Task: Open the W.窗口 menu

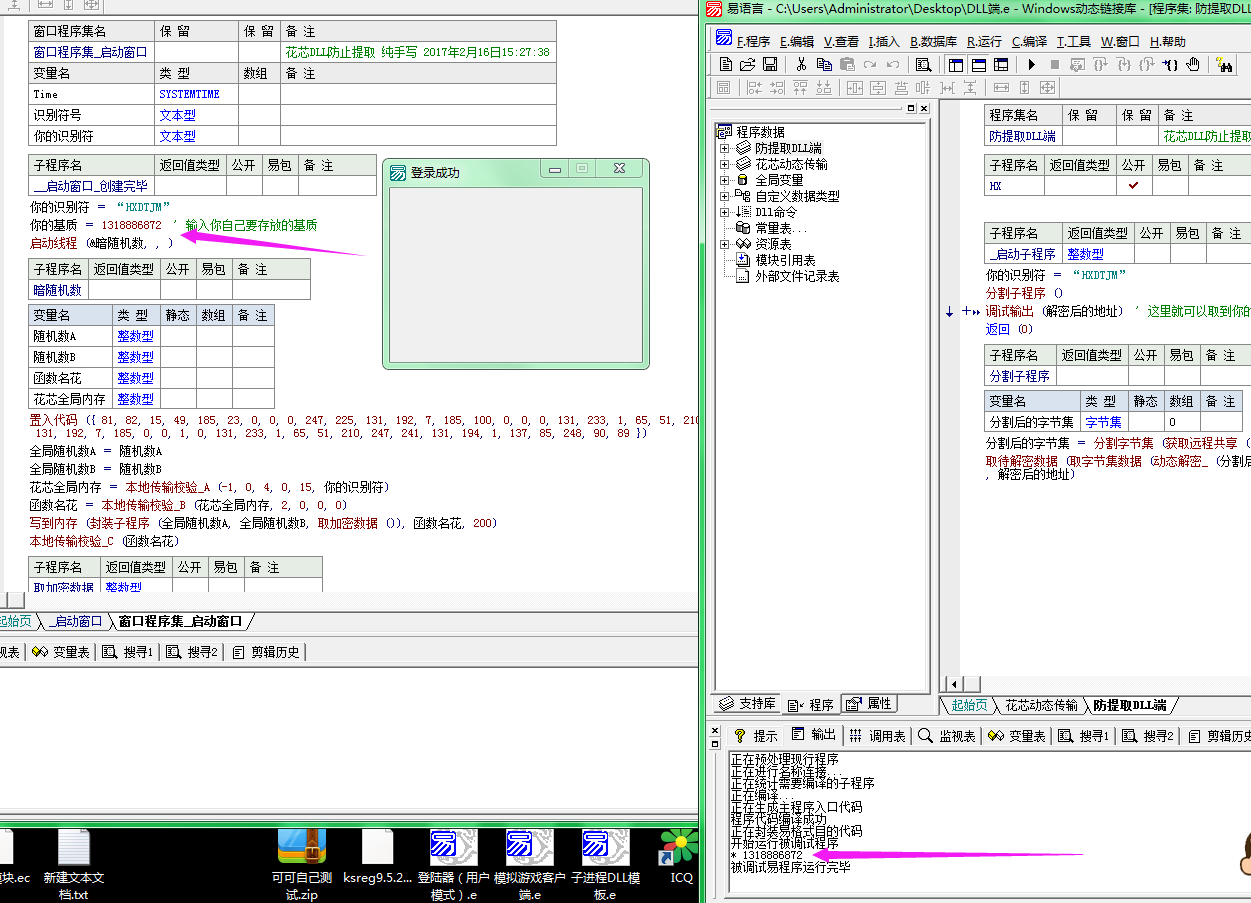Action: point(1120,41)
